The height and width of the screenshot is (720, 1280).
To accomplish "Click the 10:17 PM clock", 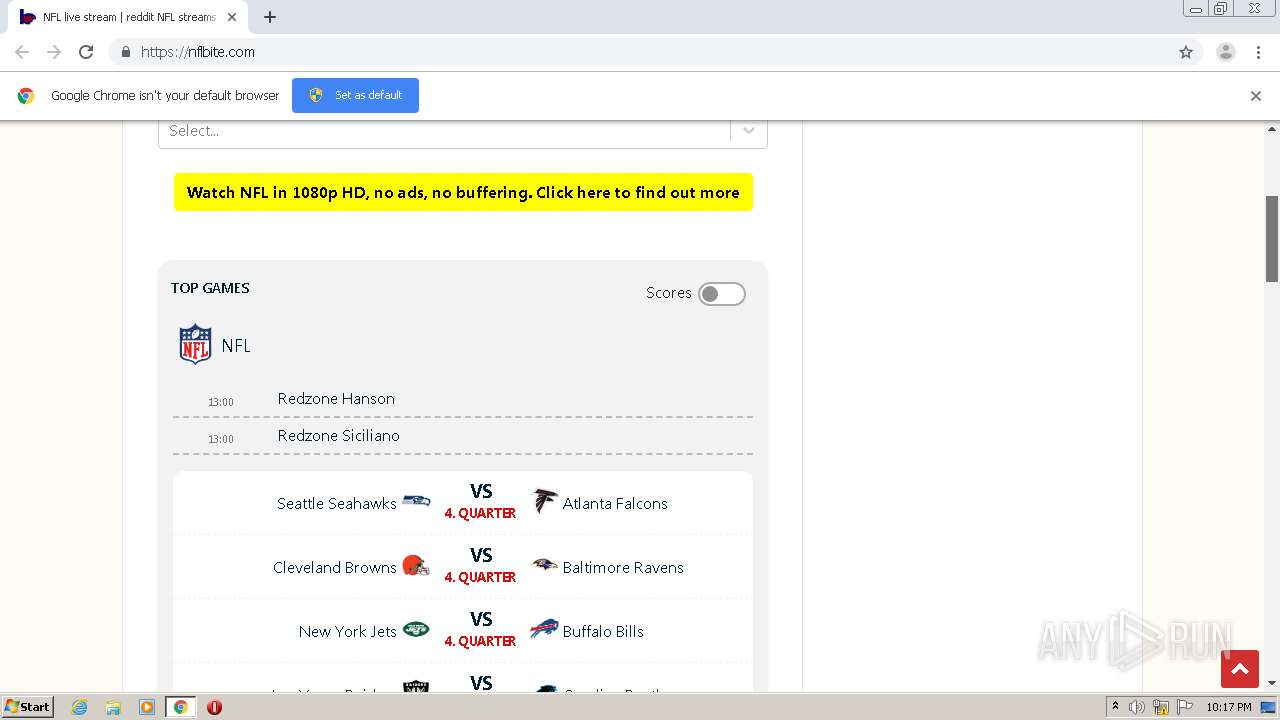I will (x=1229, y=707).
